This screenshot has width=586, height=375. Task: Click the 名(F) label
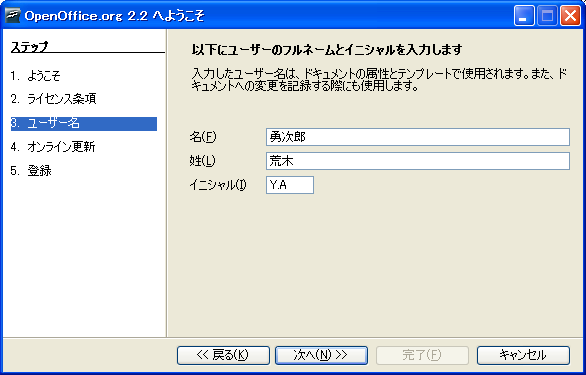203,137
